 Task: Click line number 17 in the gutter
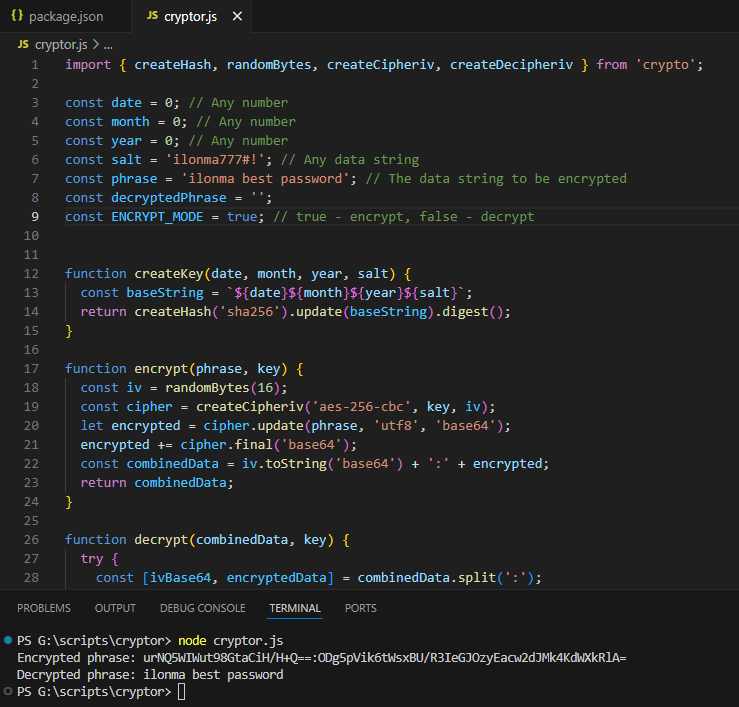click(31, 369)
